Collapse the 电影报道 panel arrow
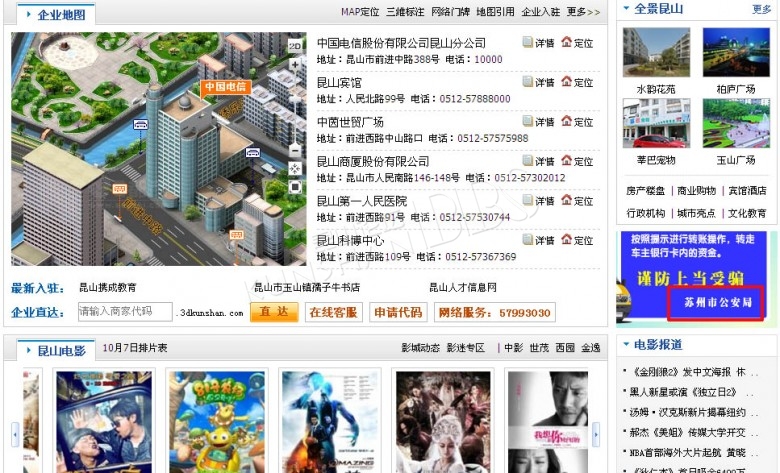 coord(626,344)
